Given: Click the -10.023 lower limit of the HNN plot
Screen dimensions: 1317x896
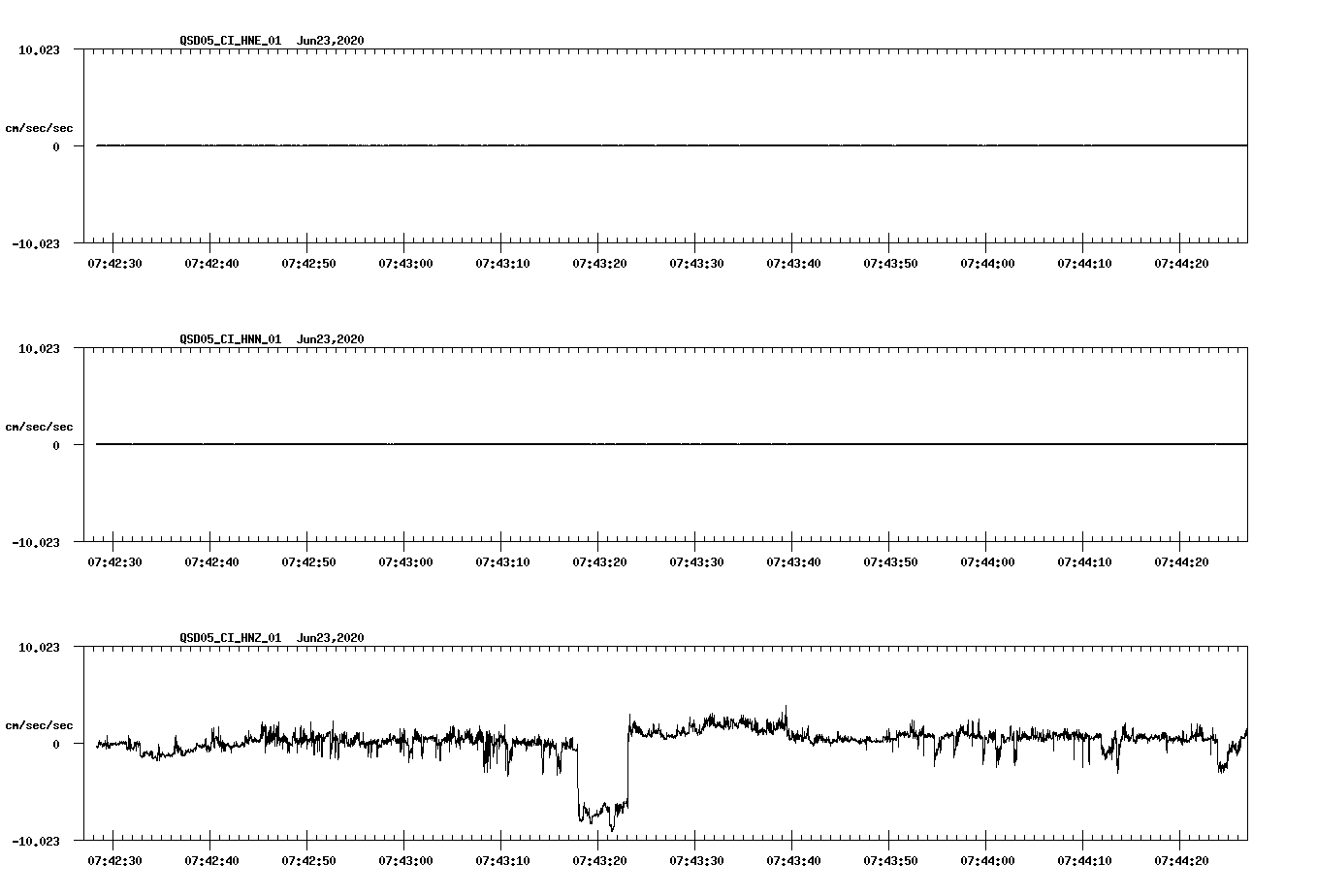Looking at the screenshot, I should tap(36, 542).
